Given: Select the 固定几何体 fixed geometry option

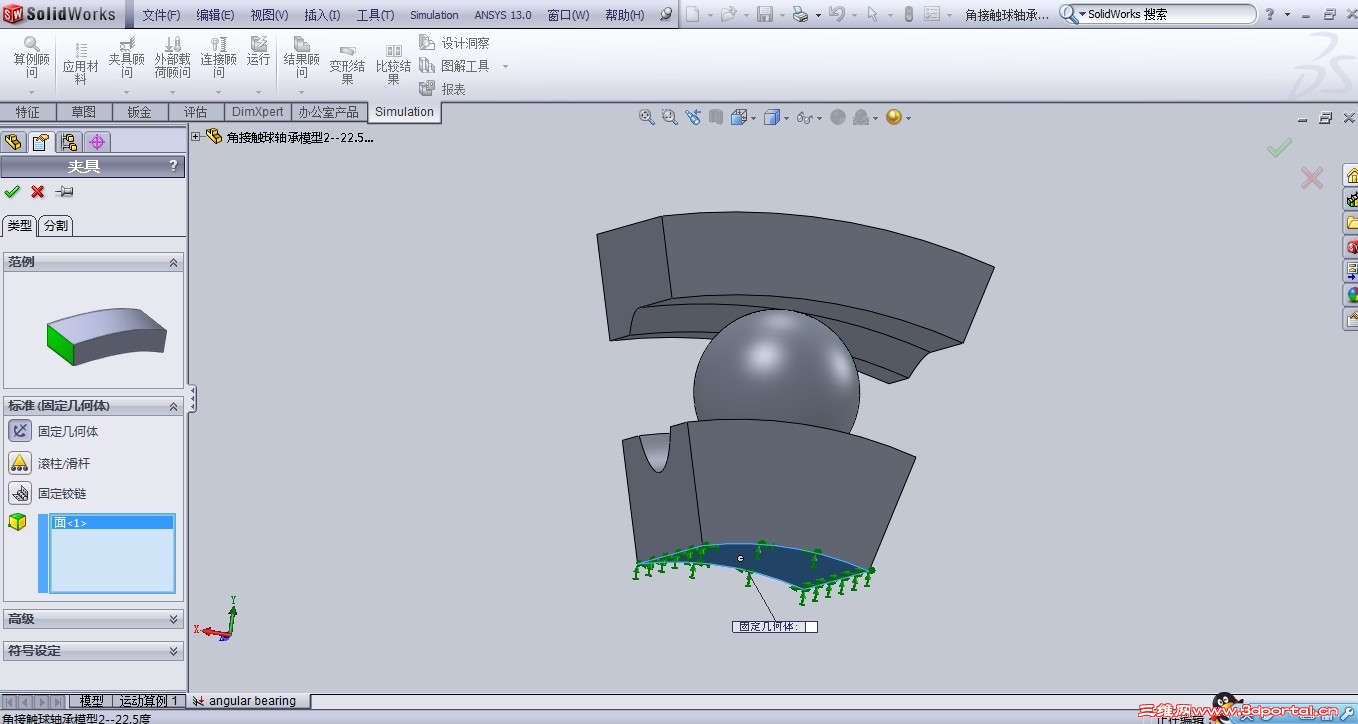Looking at the screenshot, I should (20, 431).
